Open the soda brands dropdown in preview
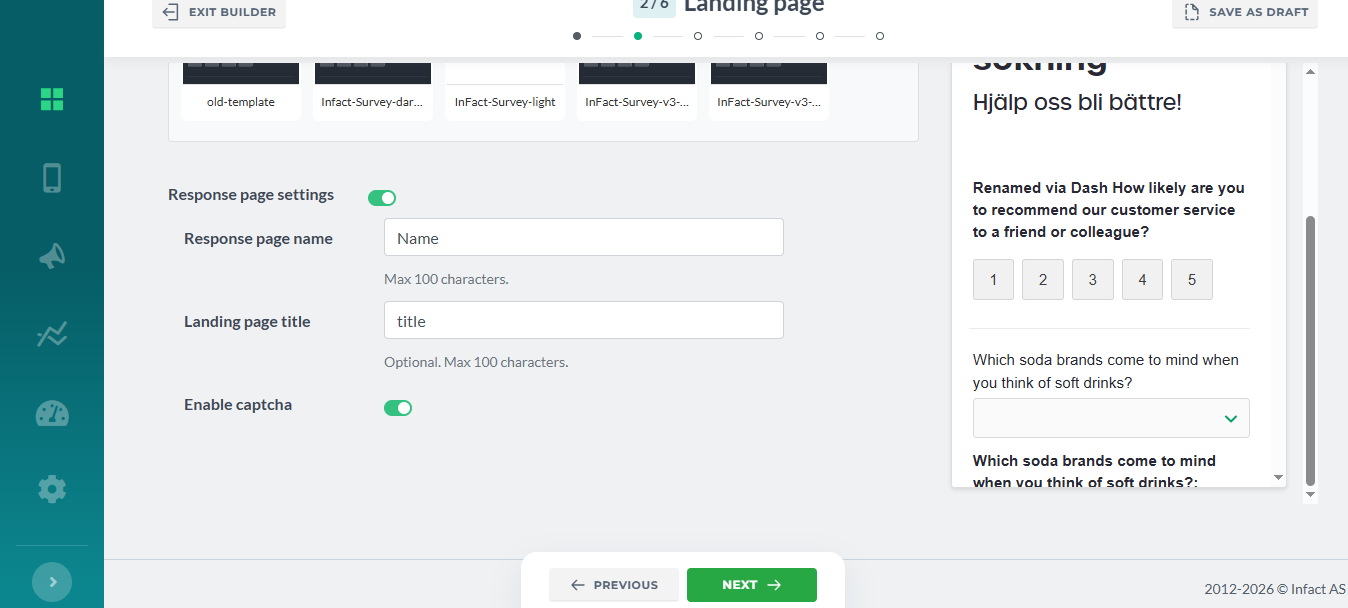Viewport: 1348px width, 608px height. [1111, 418]
